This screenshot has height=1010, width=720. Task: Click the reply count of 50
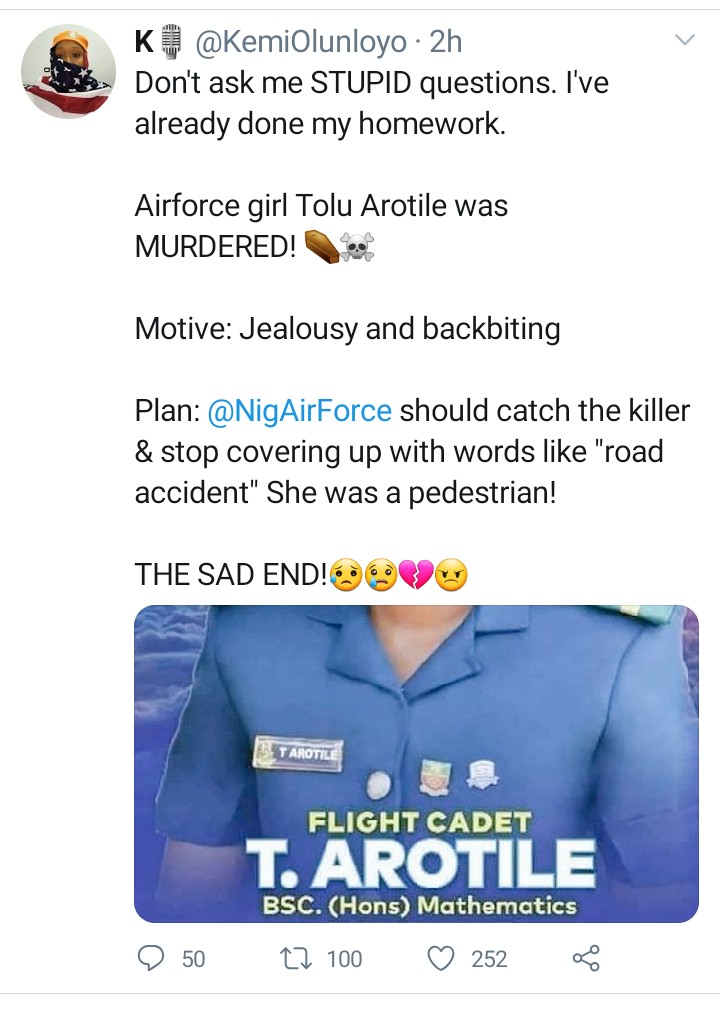(x=193, y=960)
